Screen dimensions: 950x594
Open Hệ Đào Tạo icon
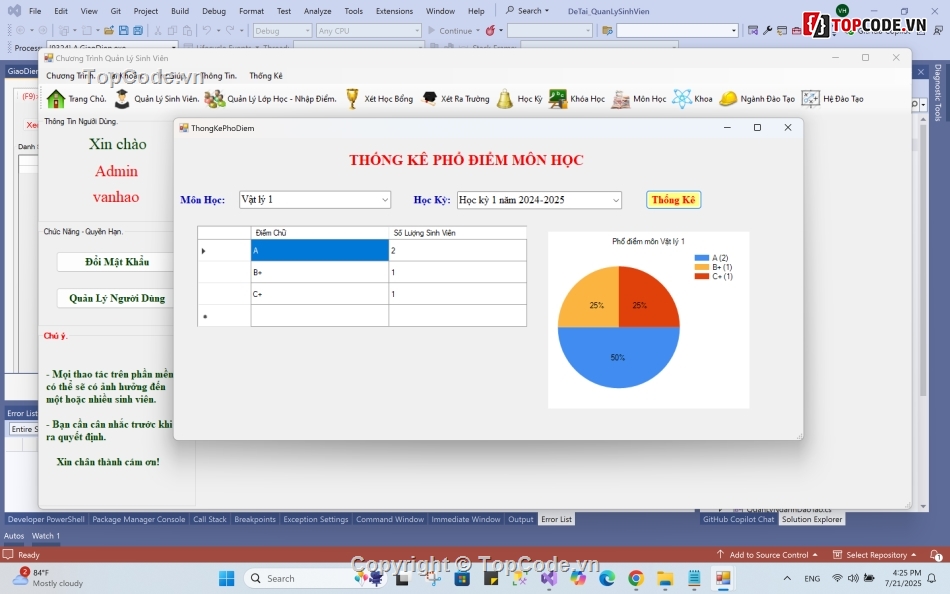810,99
